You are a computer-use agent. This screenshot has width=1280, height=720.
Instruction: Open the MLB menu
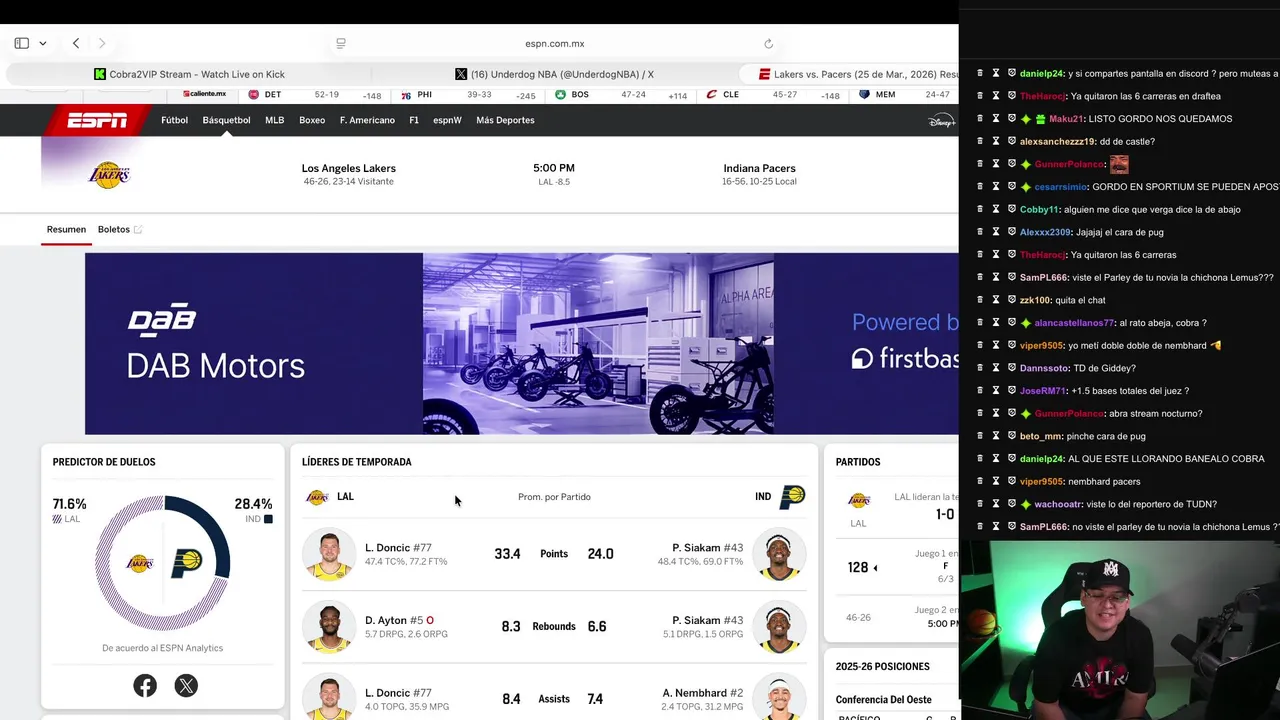coord(274,120)
